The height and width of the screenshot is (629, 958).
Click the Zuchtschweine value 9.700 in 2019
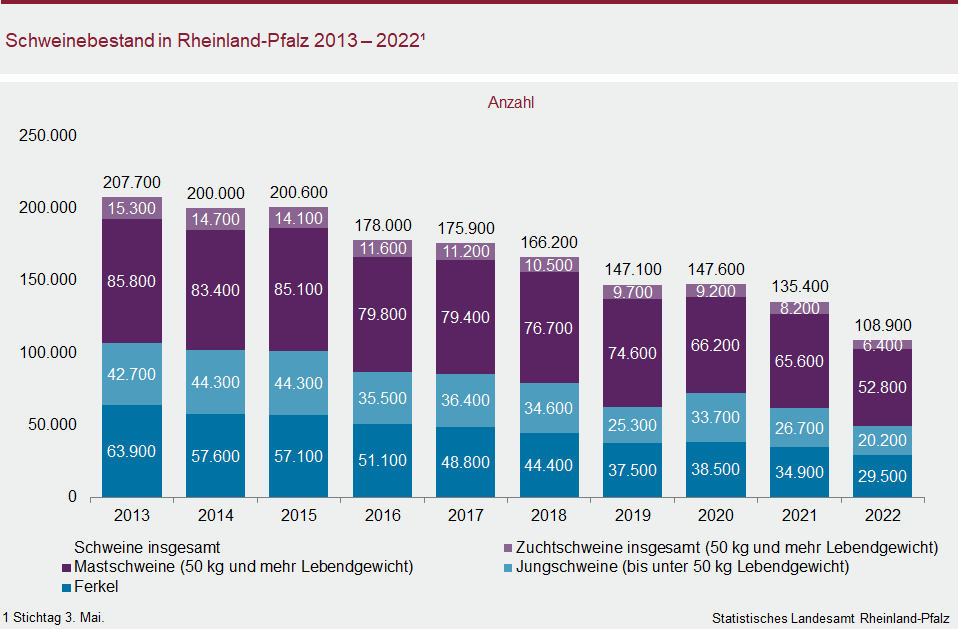click(x=633, y=293)
